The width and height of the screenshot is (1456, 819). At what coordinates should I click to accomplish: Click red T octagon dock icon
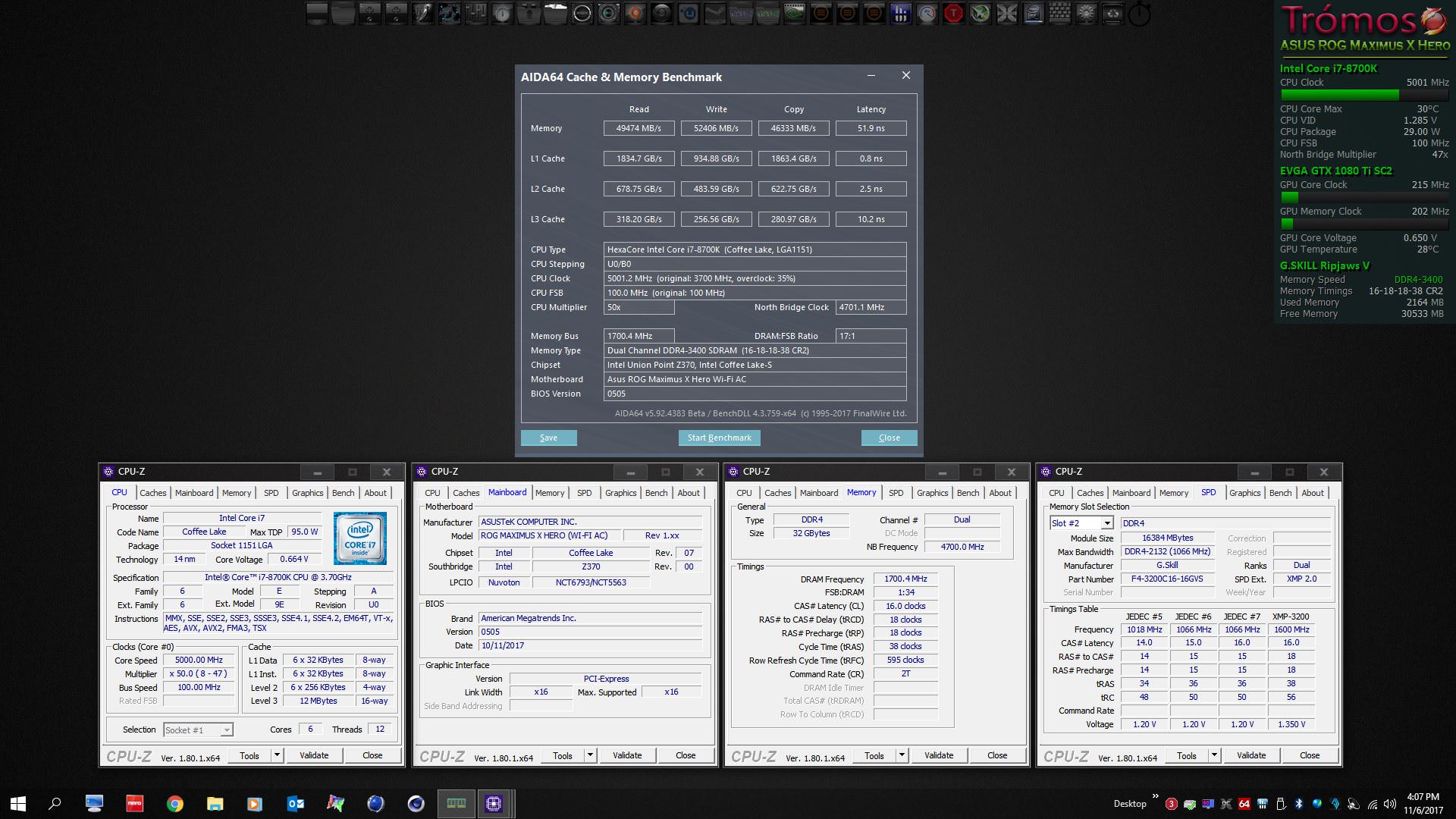(x=952, y=13)
